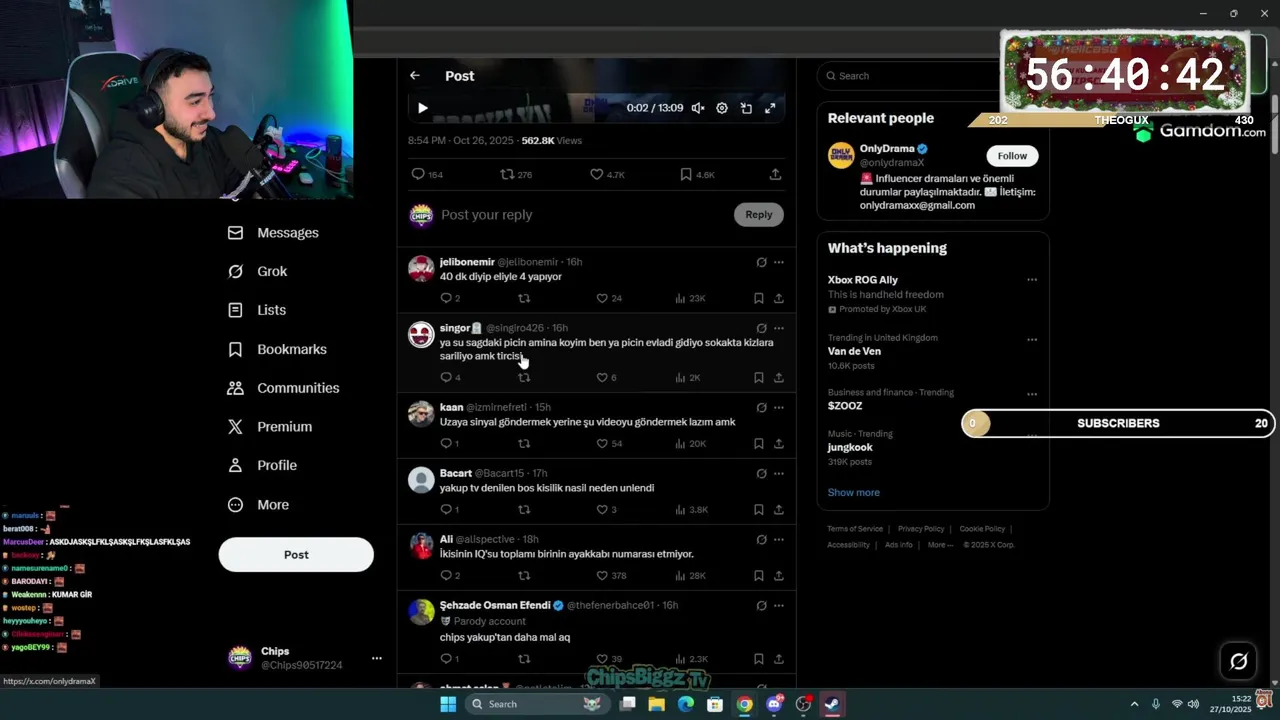
Task: Bookmark the main post with 4.6K bookmarks
Action: pos(697,174)
